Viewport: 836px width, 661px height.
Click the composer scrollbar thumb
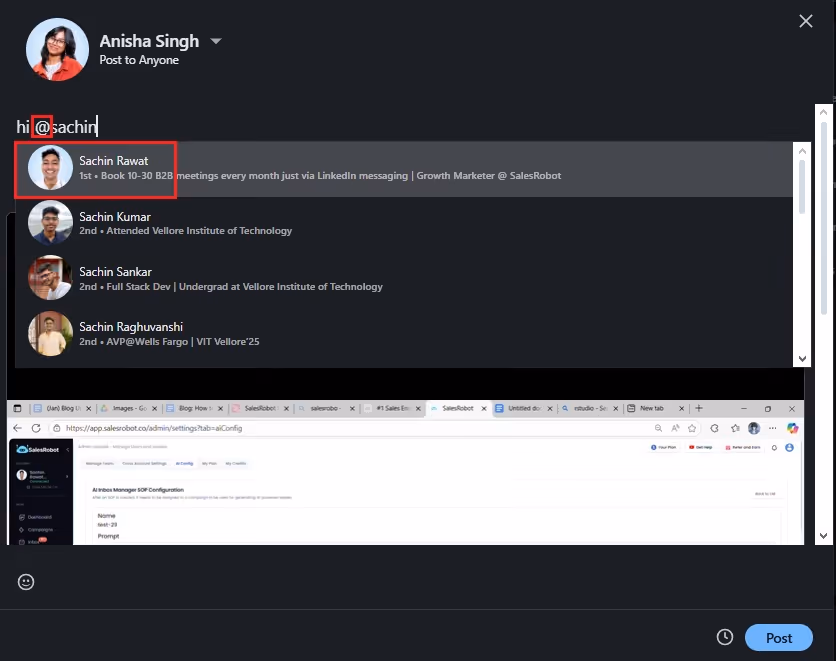pos(823,219)
